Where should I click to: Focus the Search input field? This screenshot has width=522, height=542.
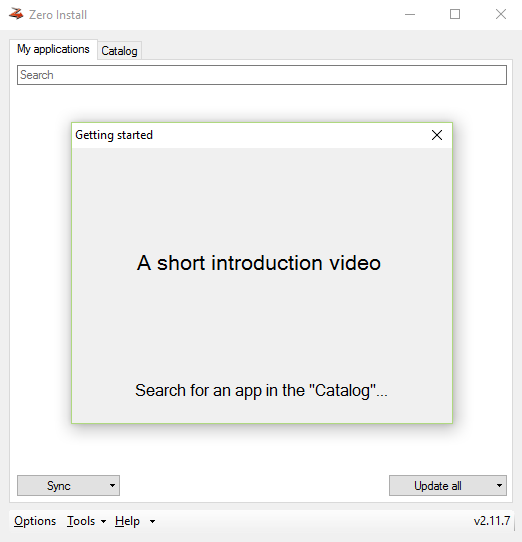coord(262,75)
